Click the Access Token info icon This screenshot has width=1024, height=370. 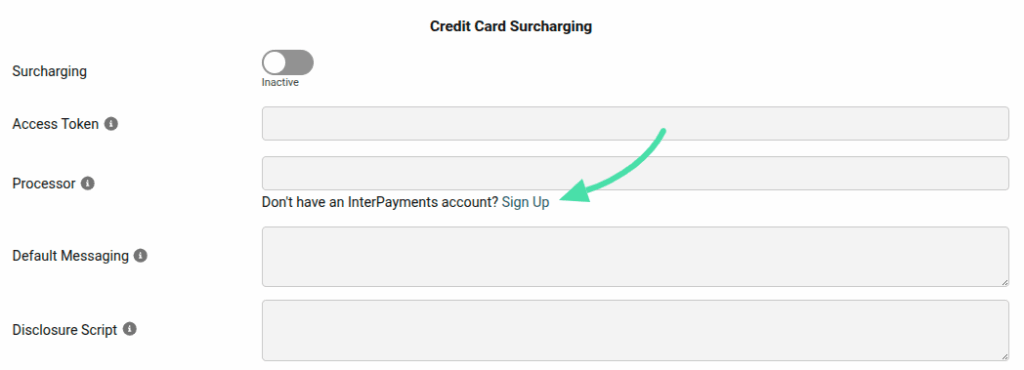click(111, 123)
